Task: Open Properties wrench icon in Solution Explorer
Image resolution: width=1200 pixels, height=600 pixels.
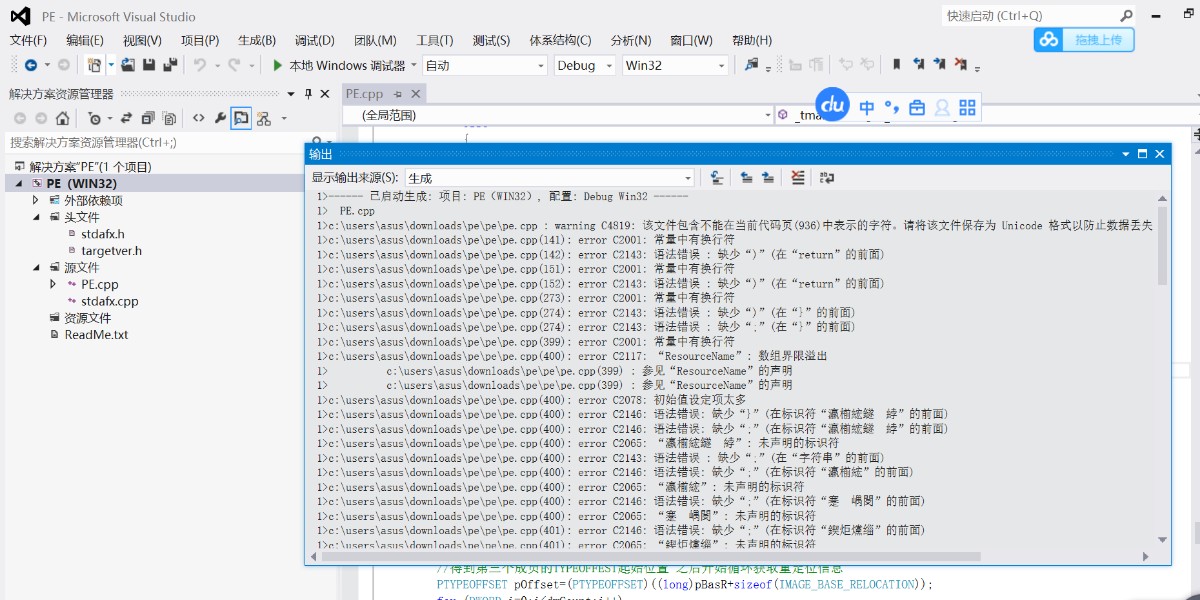Action: (220, 118)
